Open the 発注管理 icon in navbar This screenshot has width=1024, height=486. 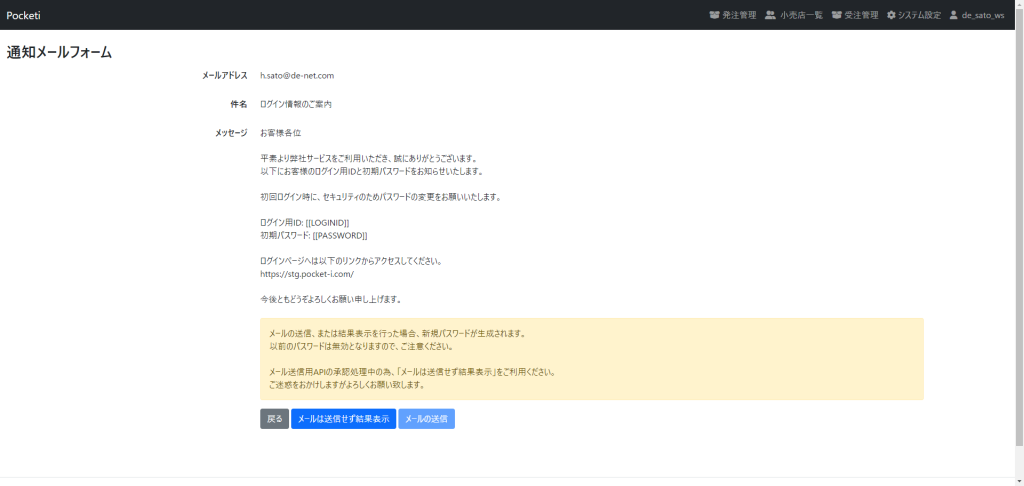[714, 15]
